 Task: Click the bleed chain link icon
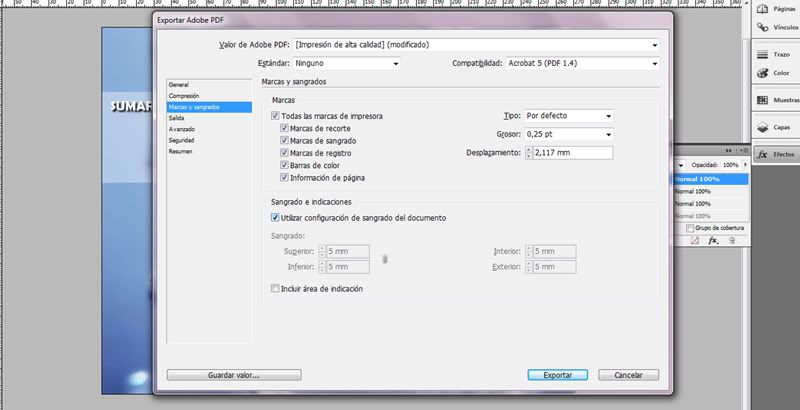(x=385, y=259)
